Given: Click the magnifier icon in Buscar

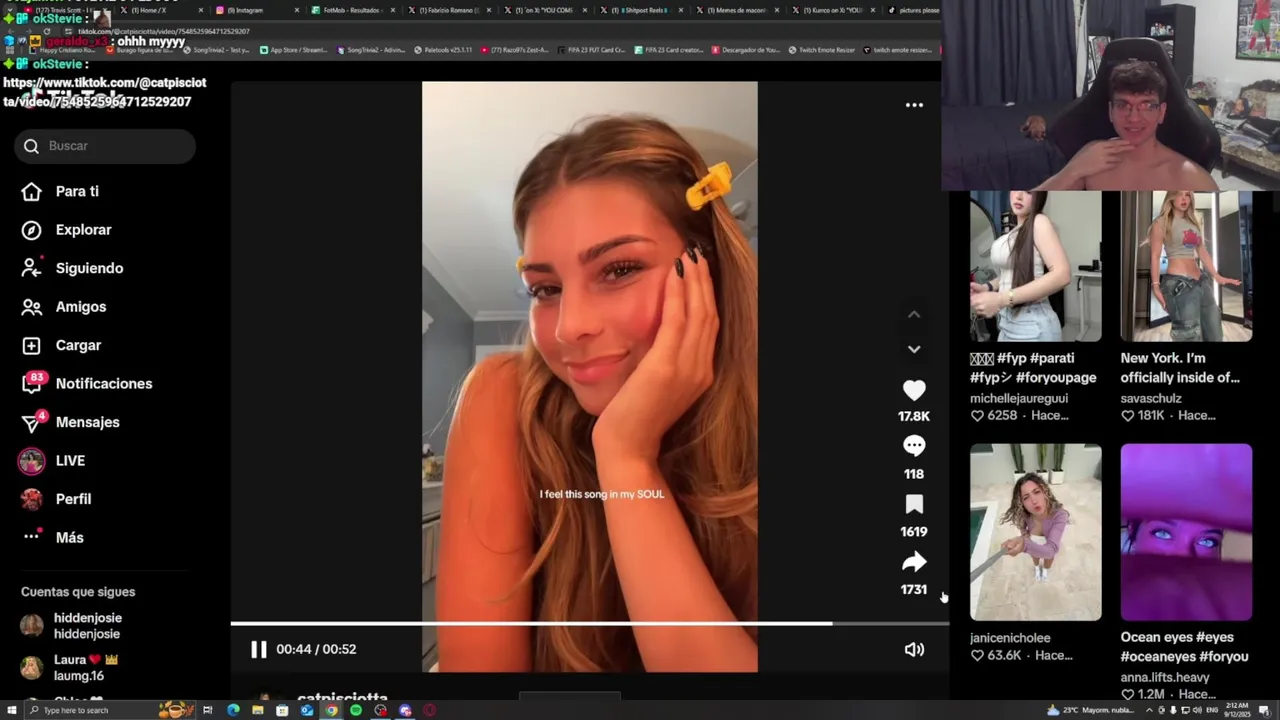Looking at the screenshot, I should pos(32,146).
